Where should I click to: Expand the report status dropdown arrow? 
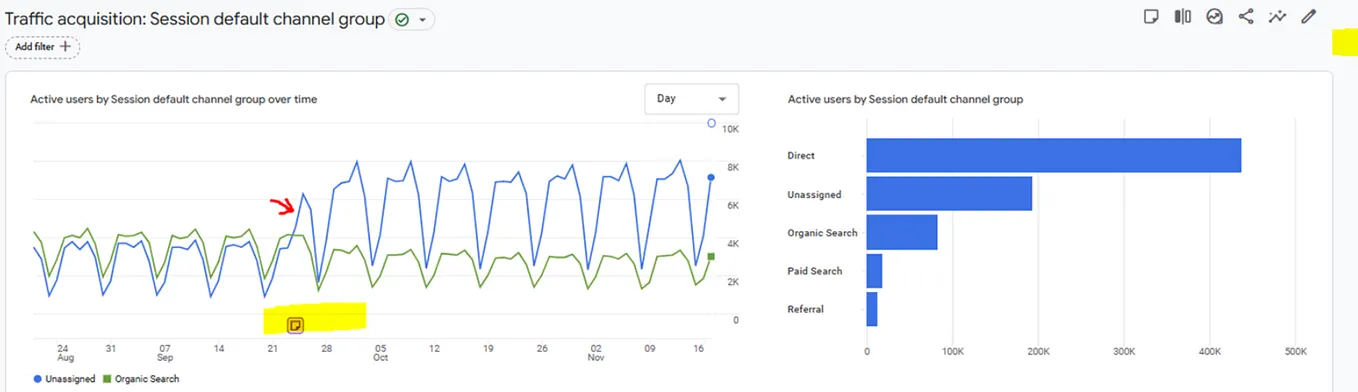(x=423, y=20)
